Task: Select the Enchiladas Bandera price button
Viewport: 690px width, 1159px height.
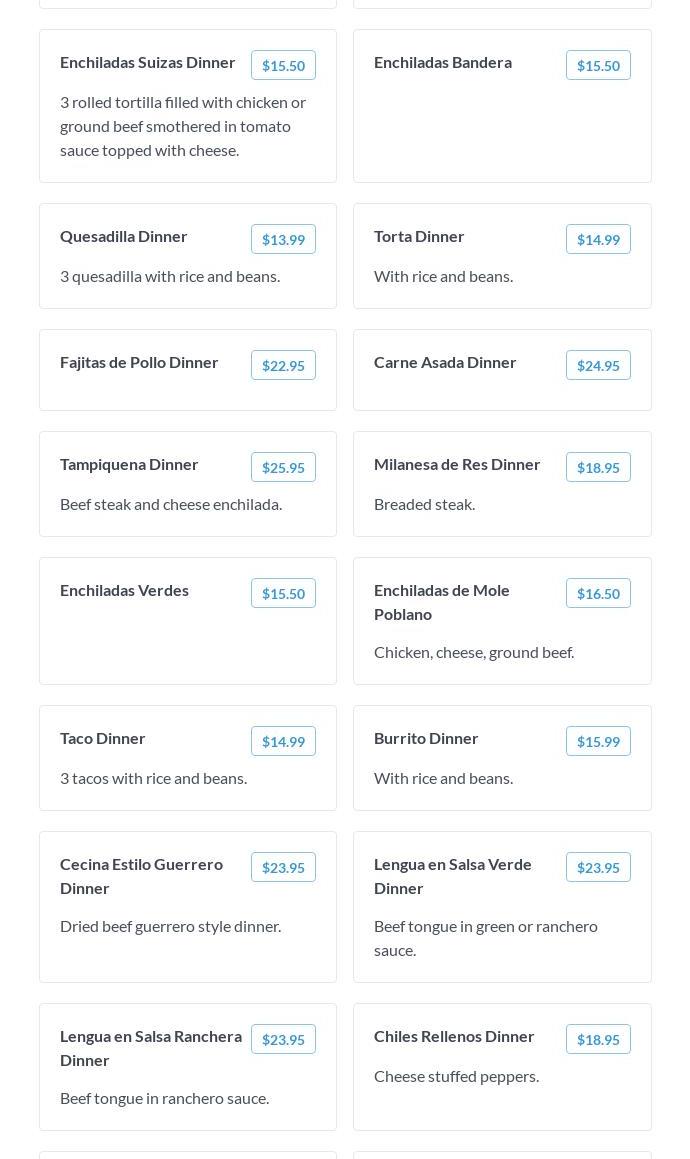Action: tap(598, 65)
